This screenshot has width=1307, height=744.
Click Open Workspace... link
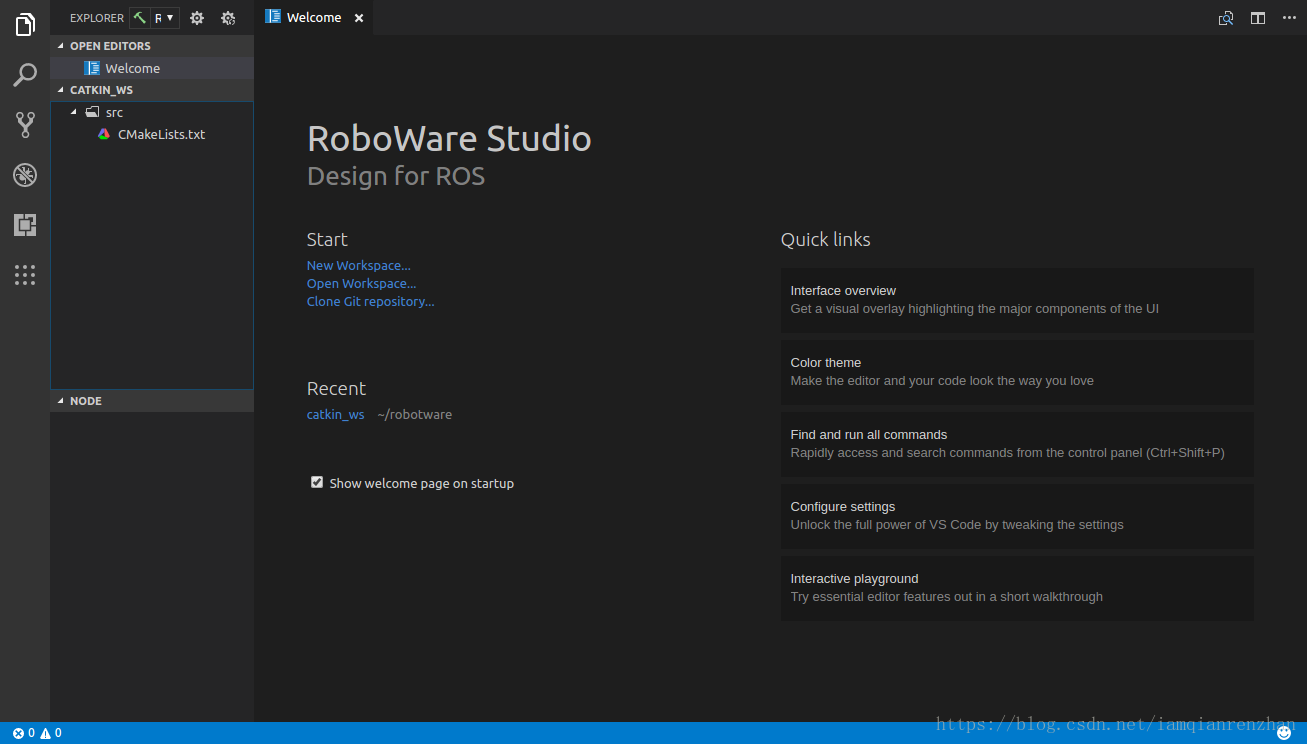tap(361, 284)
